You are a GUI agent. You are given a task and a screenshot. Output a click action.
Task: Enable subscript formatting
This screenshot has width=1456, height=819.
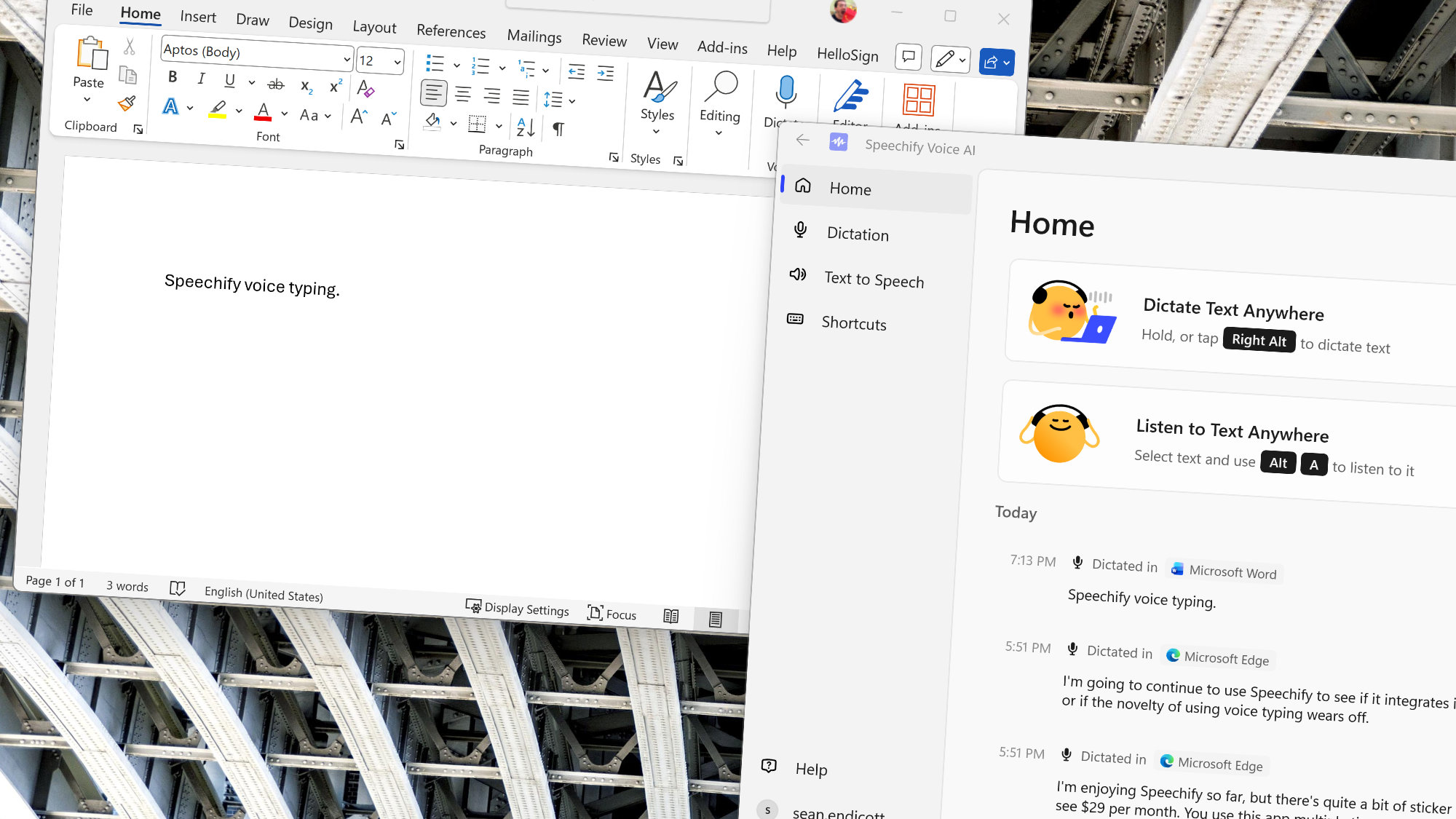click(x=305, y=86)
